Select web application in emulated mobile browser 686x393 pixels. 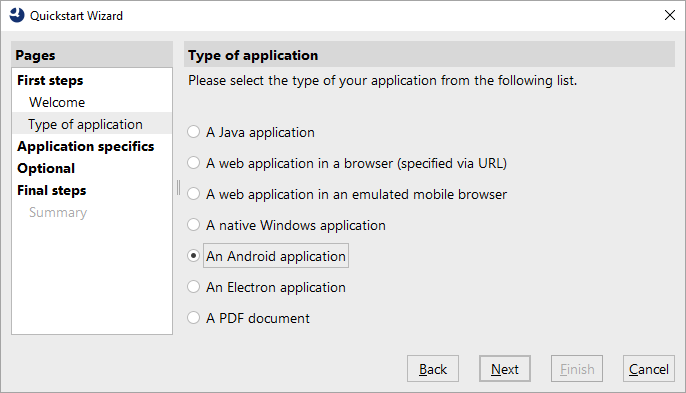point(193,194)
